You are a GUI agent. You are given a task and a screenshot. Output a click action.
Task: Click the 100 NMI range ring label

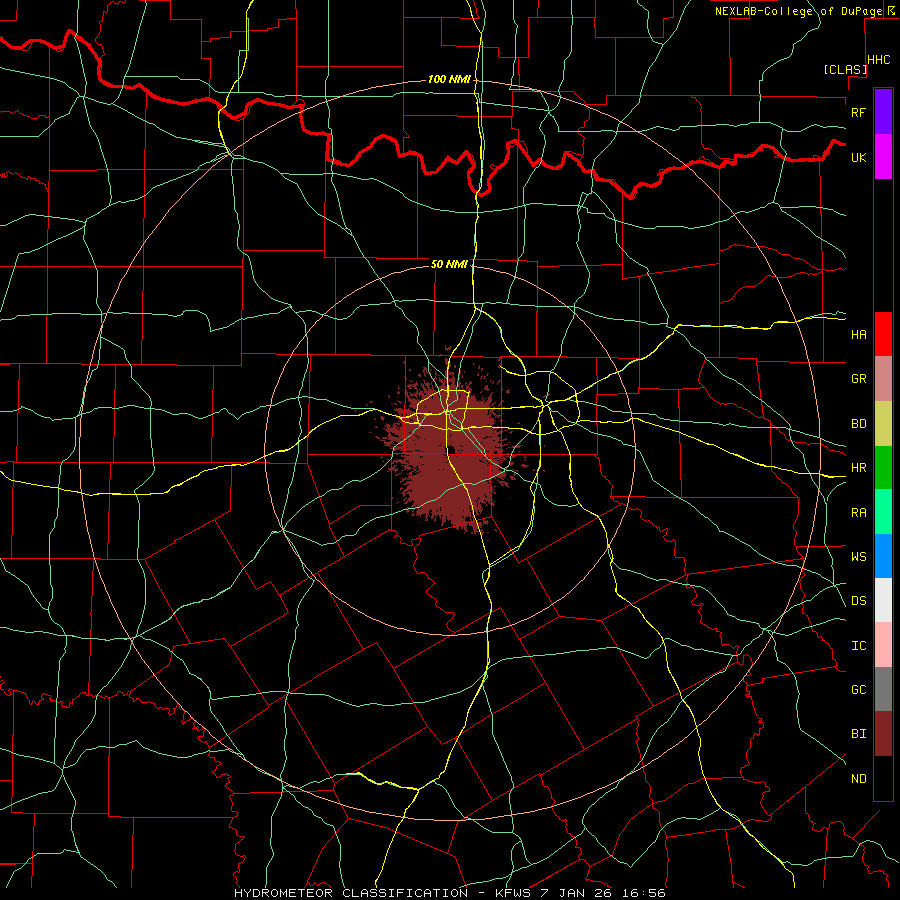point(449,79)
